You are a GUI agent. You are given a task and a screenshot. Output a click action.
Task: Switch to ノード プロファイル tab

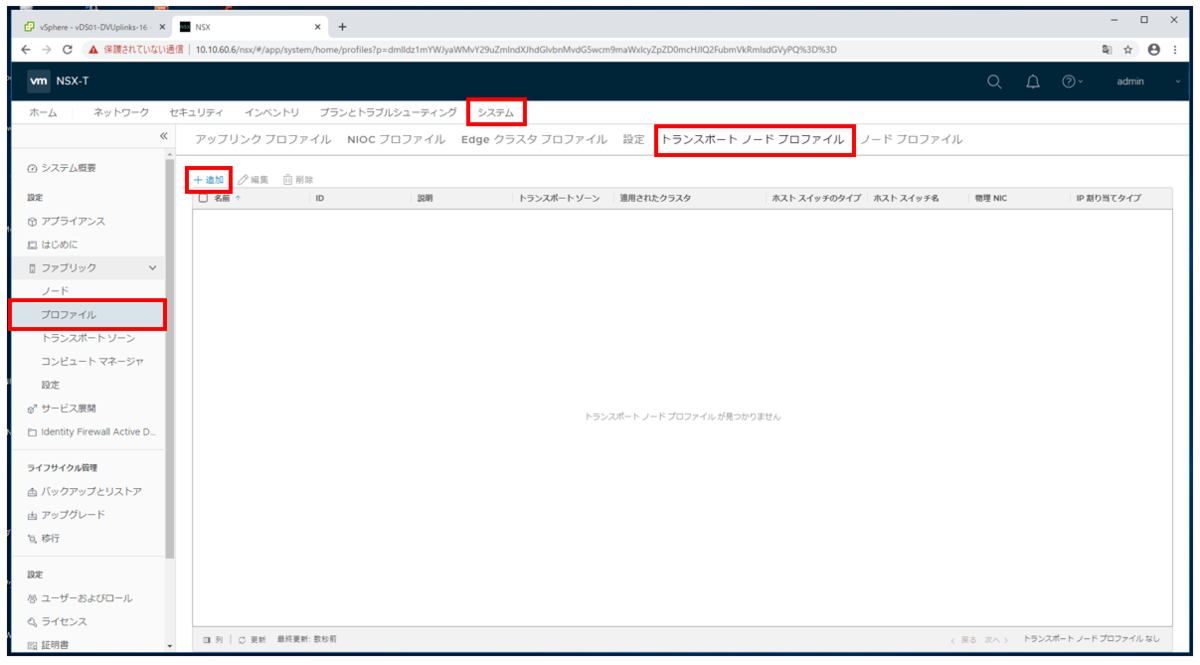(x=911, y=140)
